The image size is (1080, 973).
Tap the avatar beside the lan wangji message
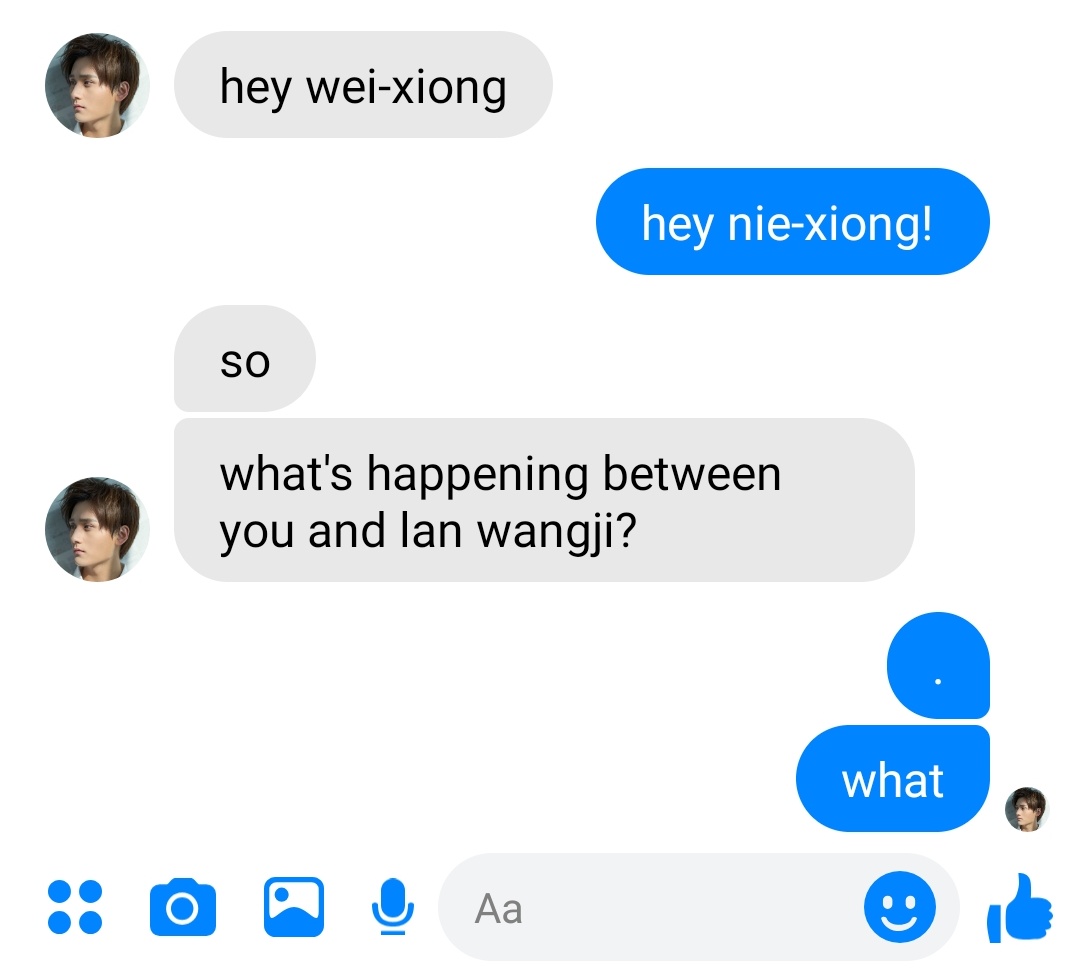coord(97,529)
